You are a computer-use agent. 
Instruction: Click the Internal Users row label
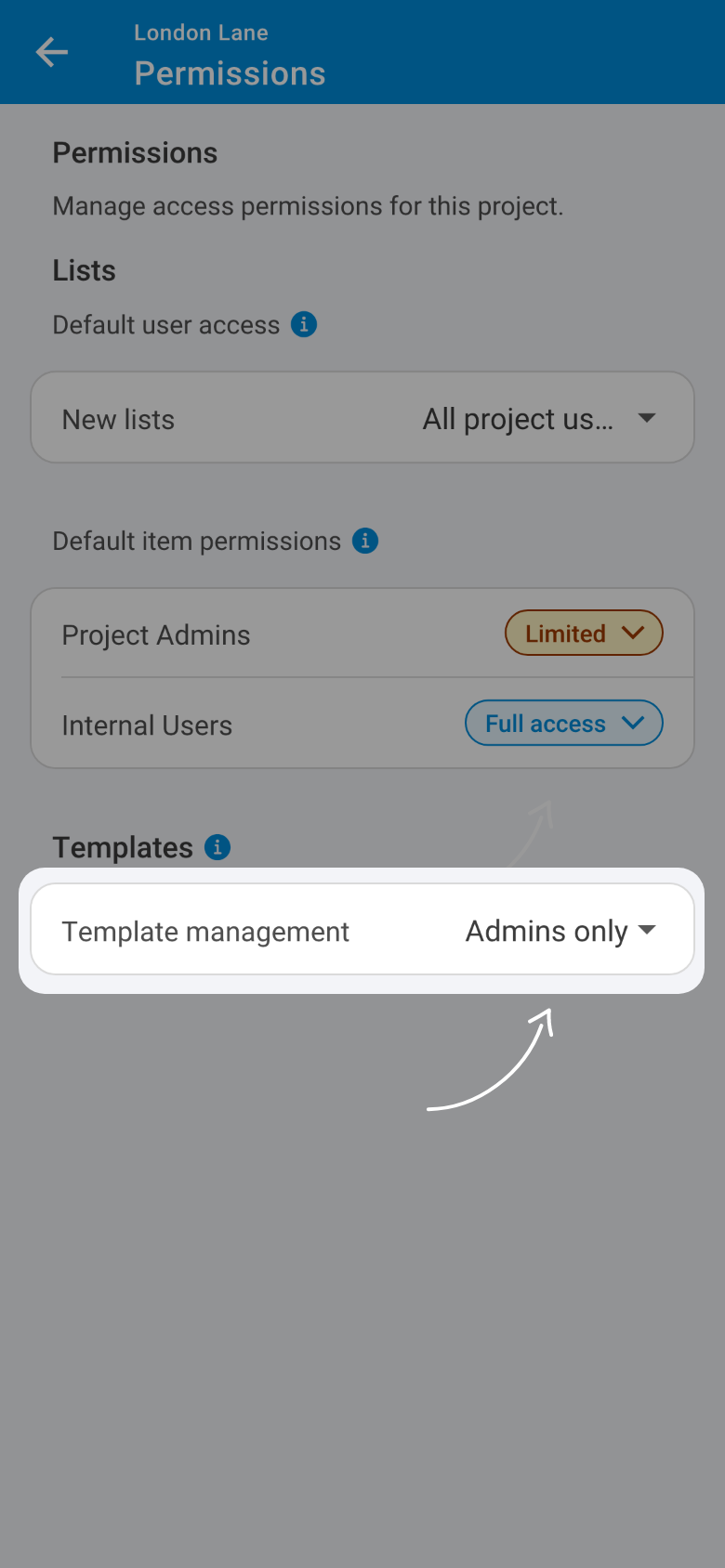point(147,725)
